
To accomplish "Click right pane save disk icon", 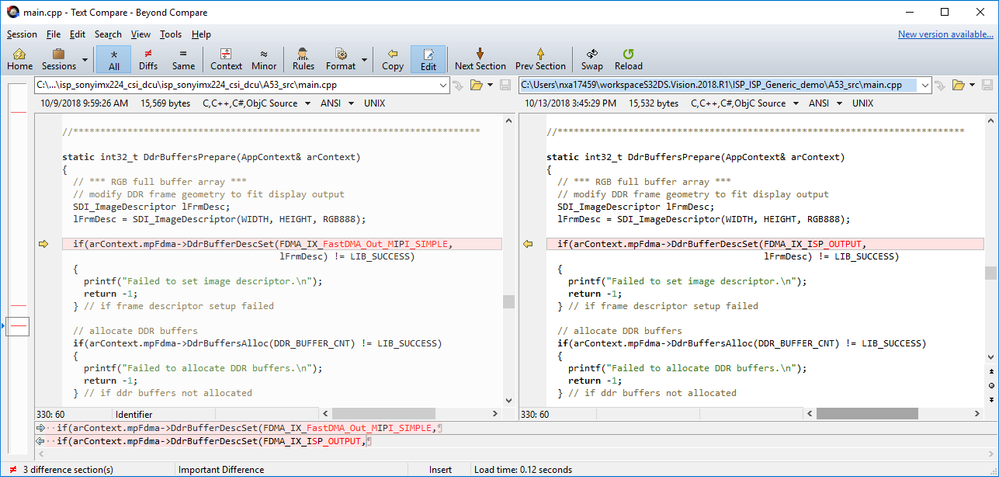I will [987, 85].
